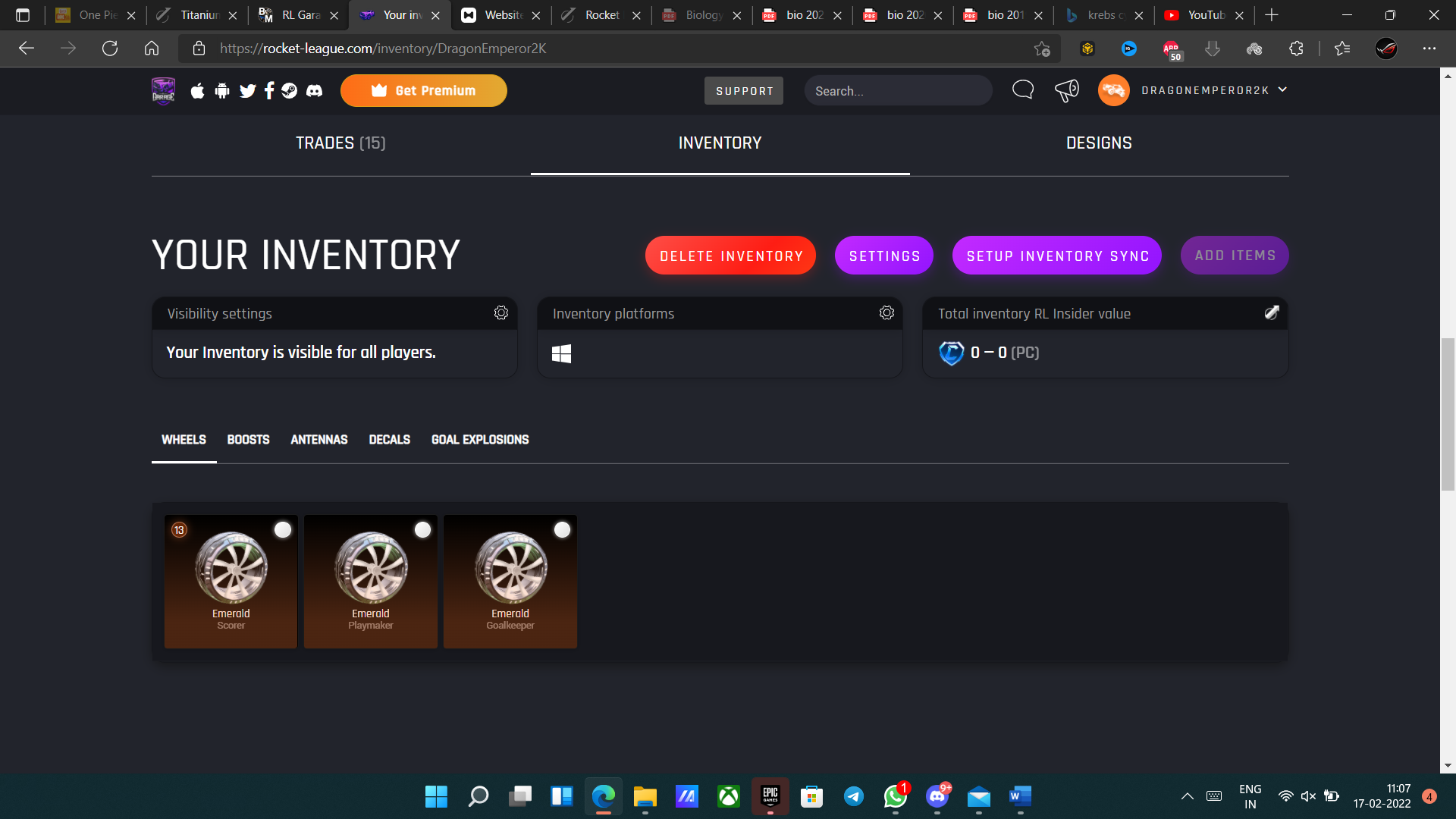Screen dimensions: 1456x819
Task: Switch to the DESIGNS tab
Action: 1099,143
